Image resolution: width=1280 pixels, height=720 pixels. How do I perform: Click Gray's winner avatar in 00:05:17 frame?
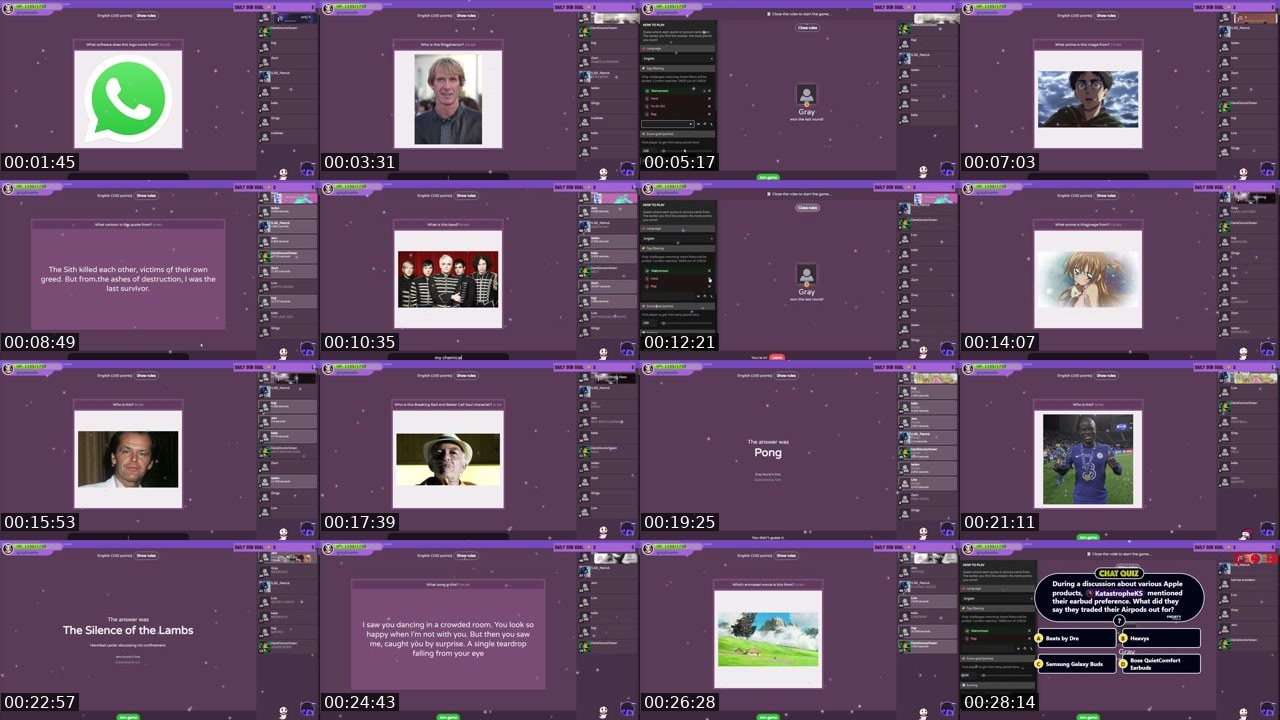807,94
